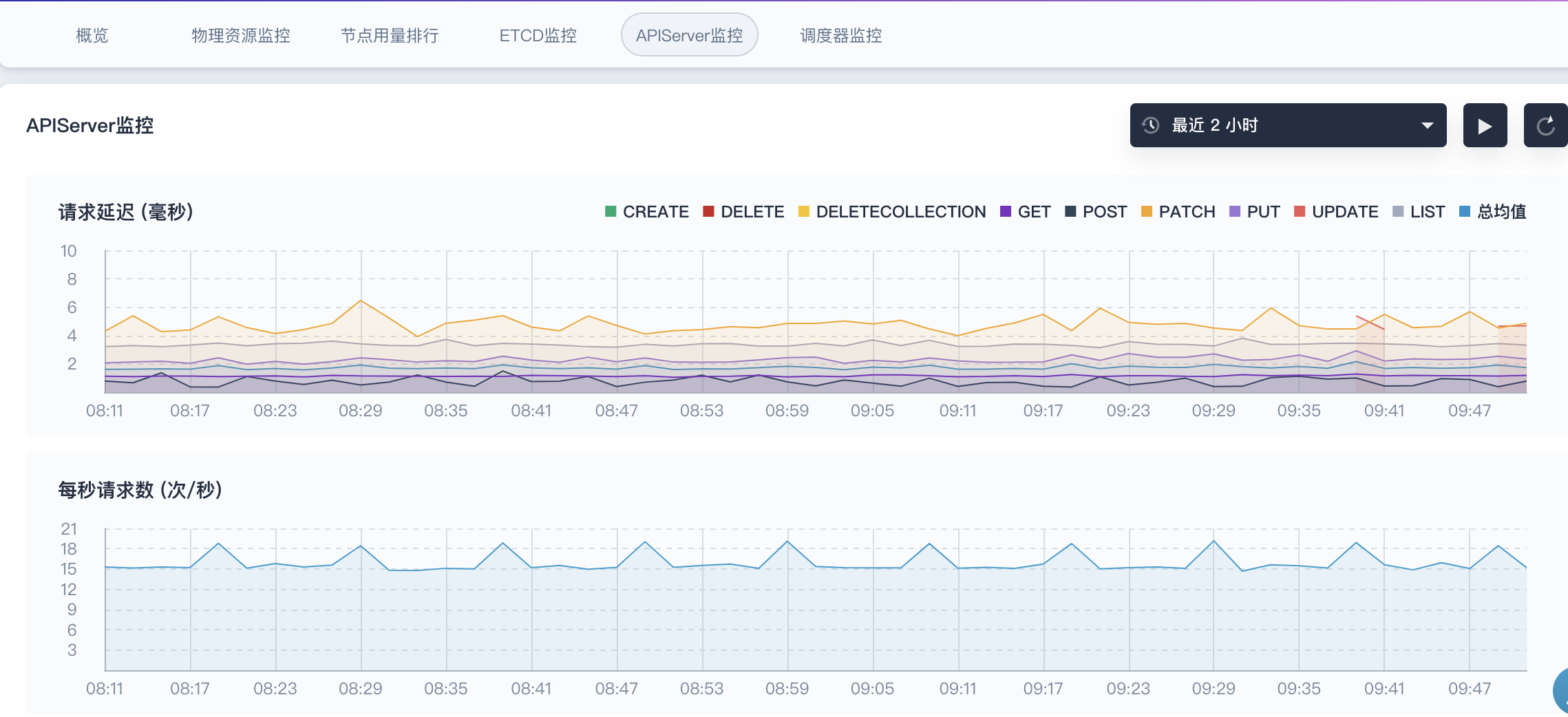Toggle the LIST legend series

1419,211
